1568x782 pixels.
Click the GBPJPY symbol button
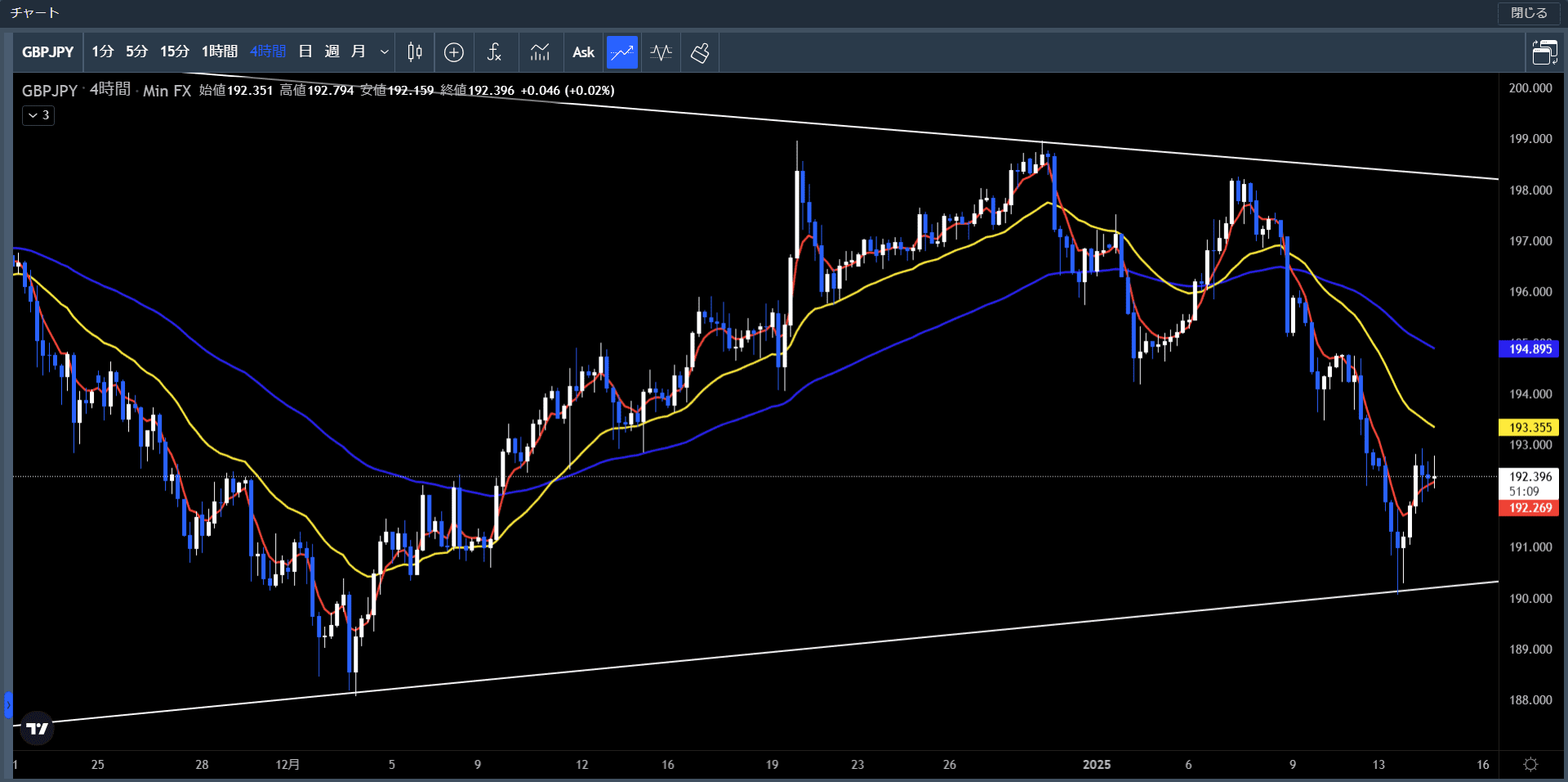tap(48, 52)
